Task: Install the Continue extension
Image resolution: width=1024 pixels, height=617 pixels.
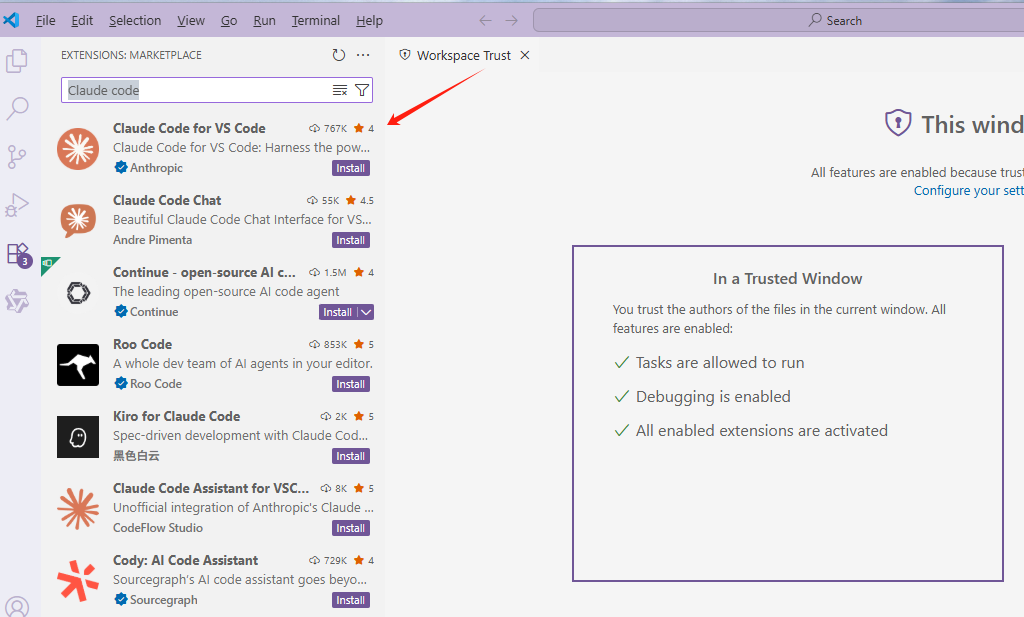Action: (338, 312)
